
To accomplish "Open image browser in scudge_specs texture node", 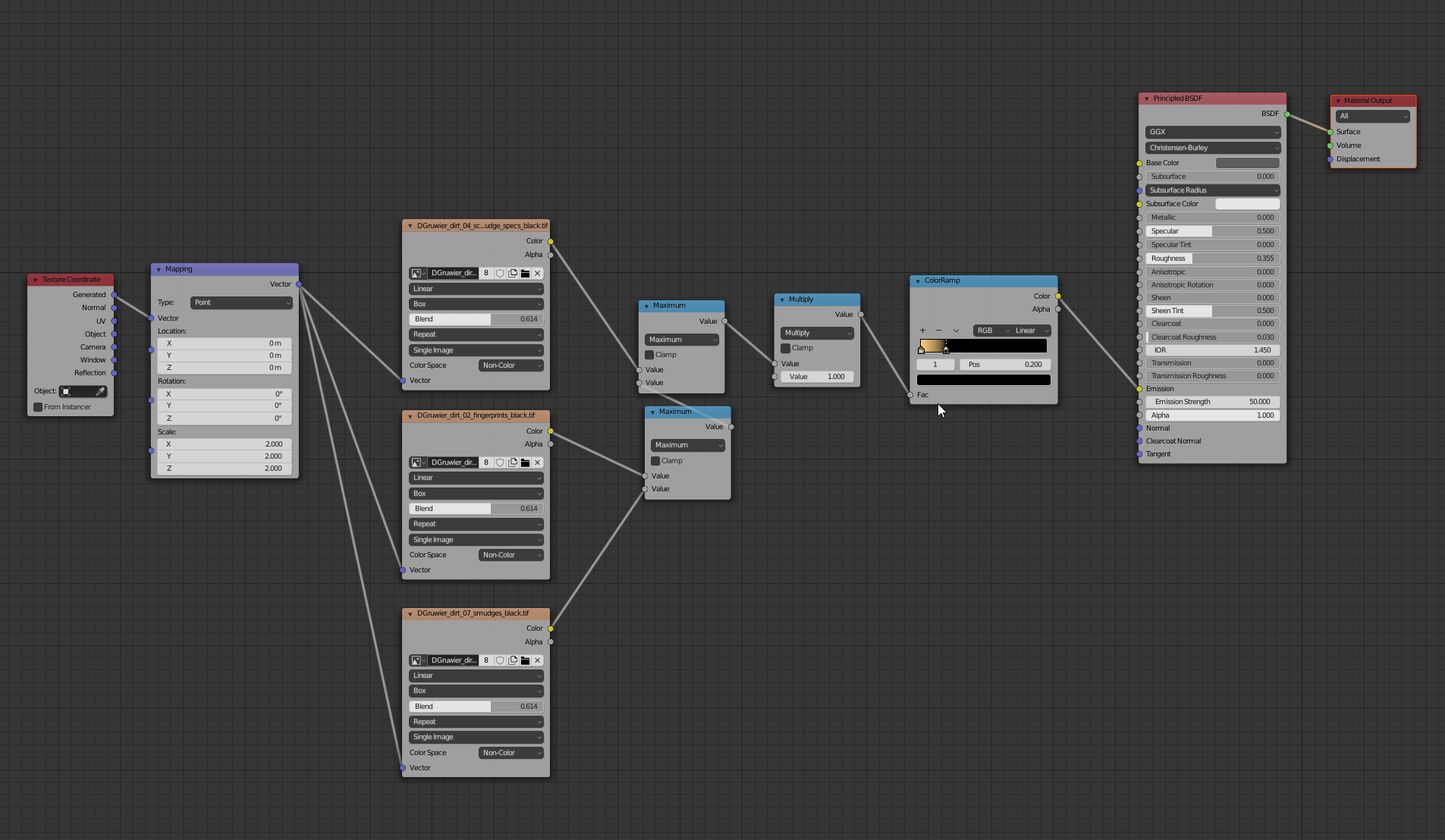I will 418,273.
